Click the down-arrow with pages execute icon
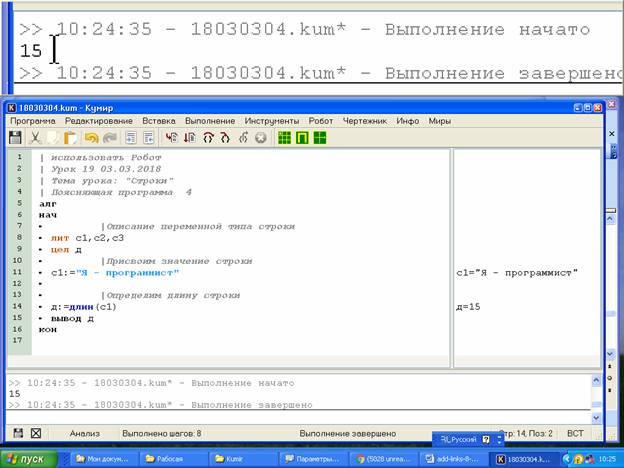The width and height of the screenshot is (624, 468). click(x=190, y=138)
